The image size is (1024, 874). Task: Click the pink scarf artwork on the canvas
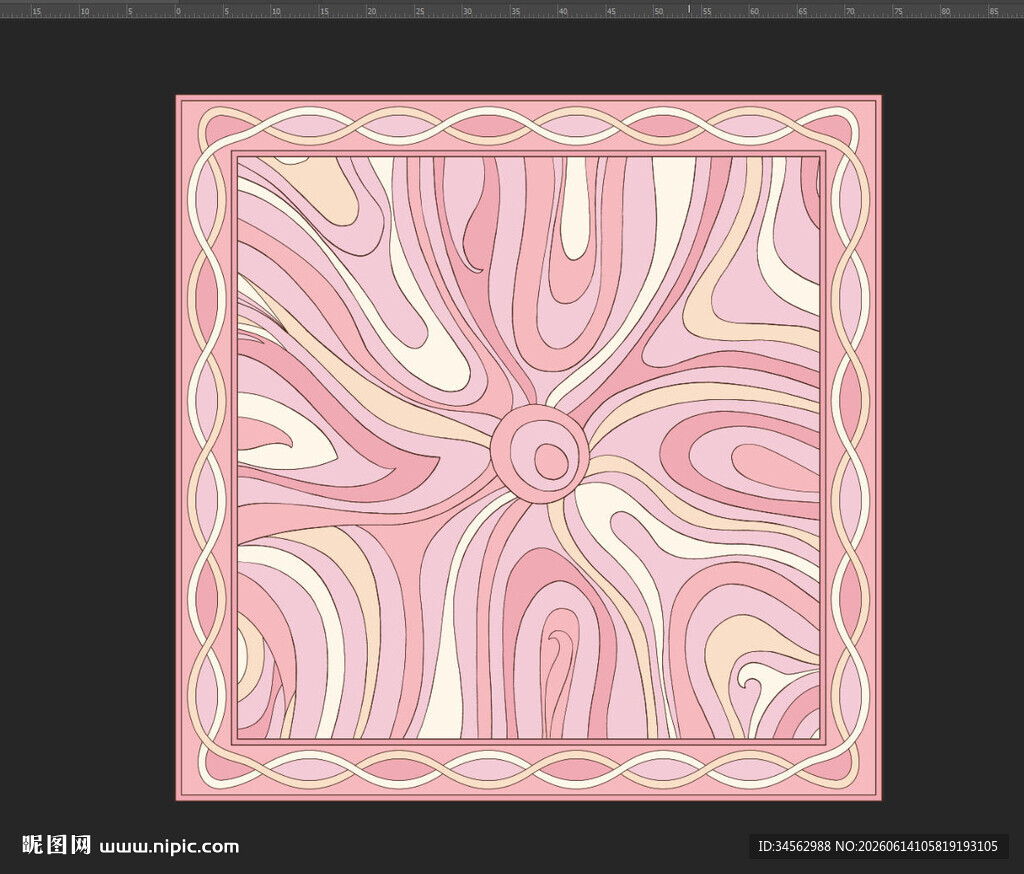point(529,447)
